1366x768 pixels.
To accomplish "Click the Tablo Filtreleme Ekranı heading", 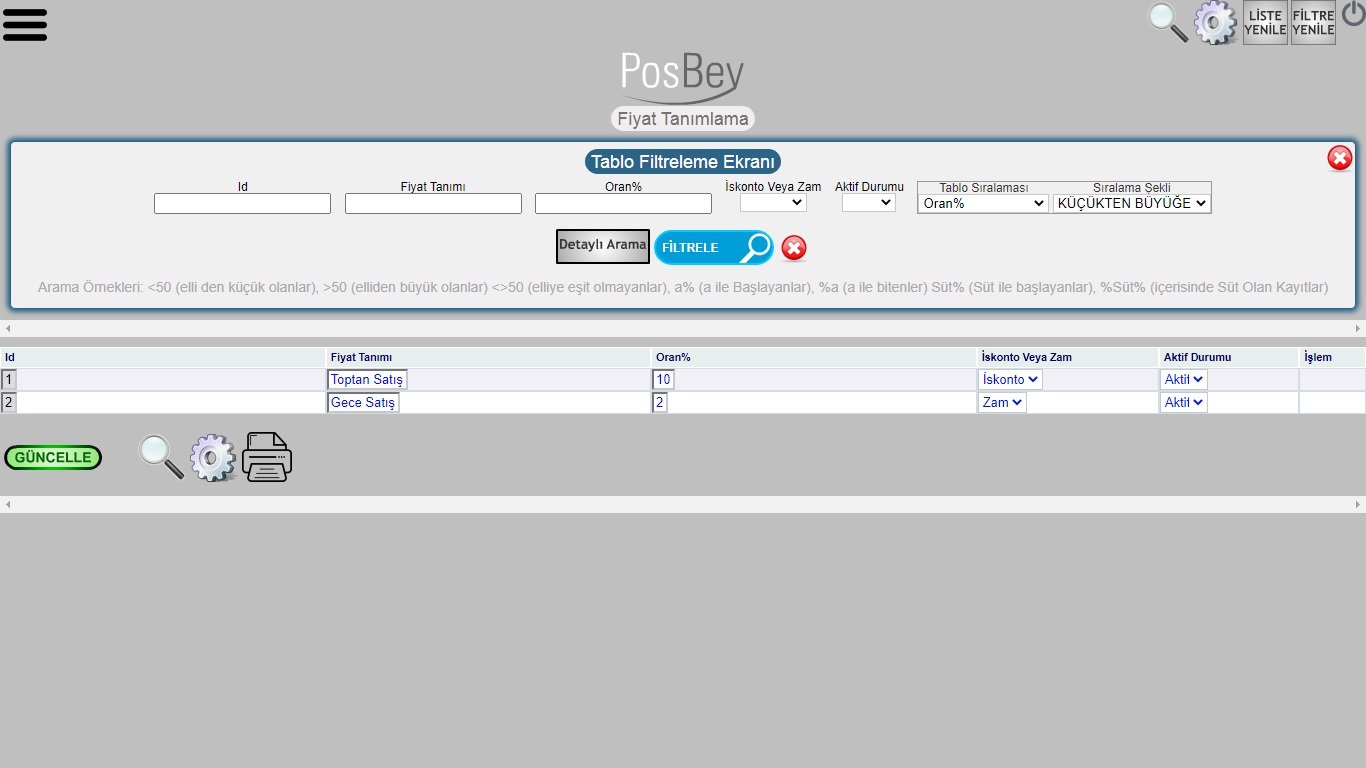I will click(x=683, y=162).
